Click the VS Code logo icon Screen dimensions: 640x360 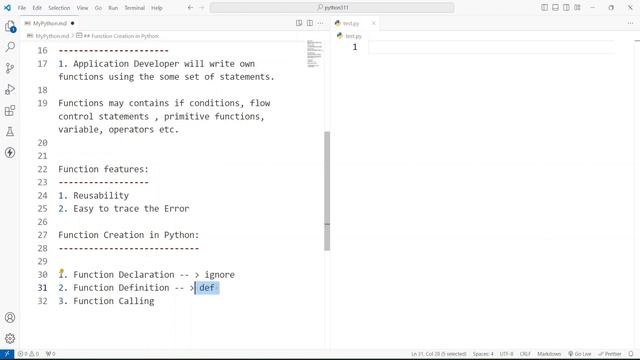coord(7,7)
